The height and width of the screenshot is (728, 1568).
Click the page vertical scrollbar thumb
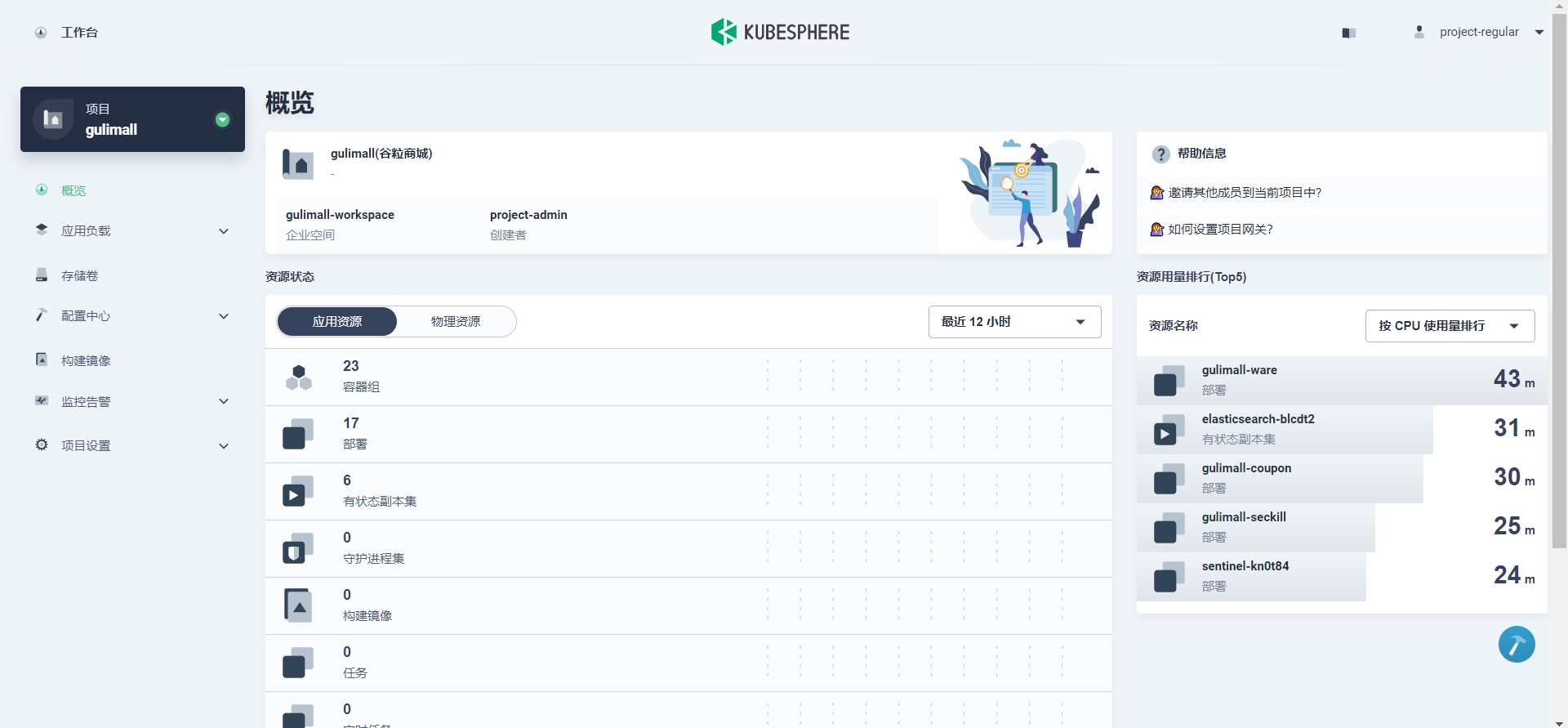click(1560, 280)
